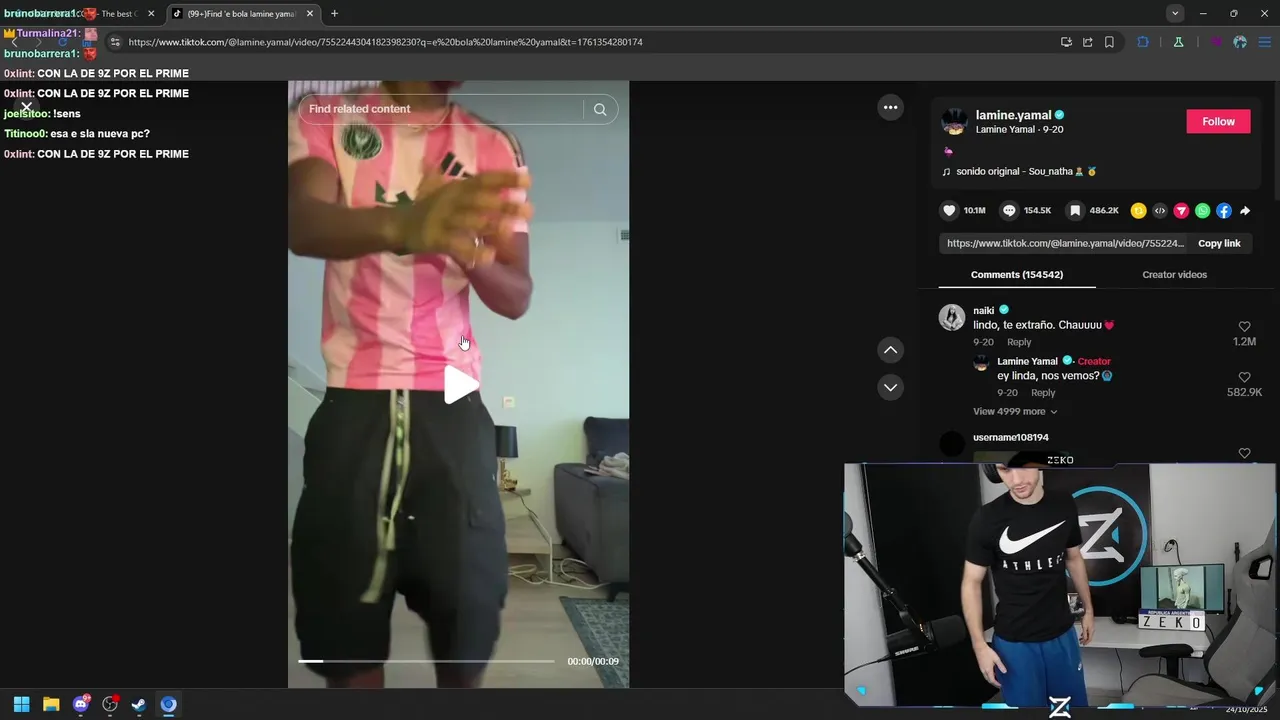Click the browser's install app icon in the address bar
Image resolution: width=1280 pixels, height=720 pixels.
pos(1066,42)
